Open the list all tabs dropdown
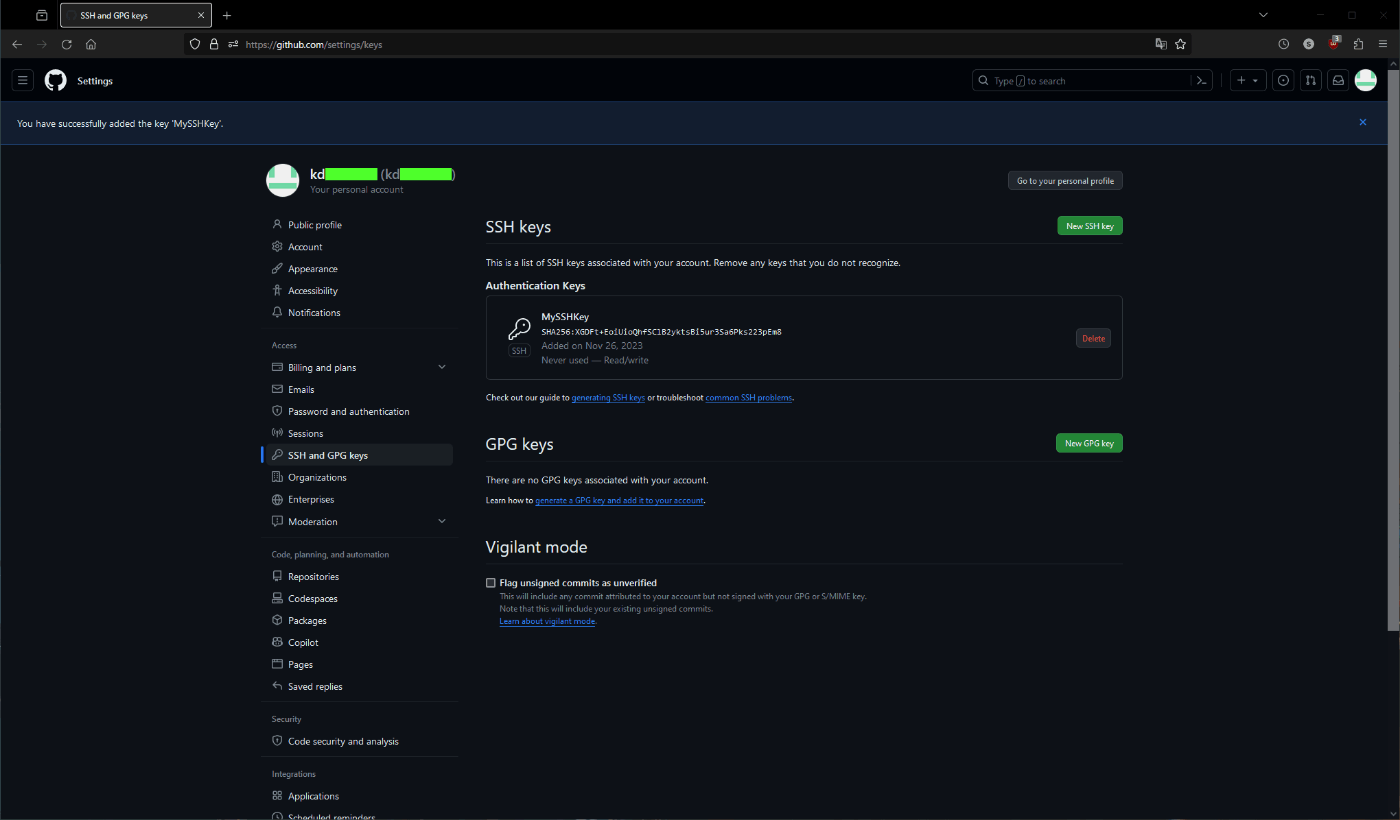This screenshot has width=1400, height=820. 1263,15
